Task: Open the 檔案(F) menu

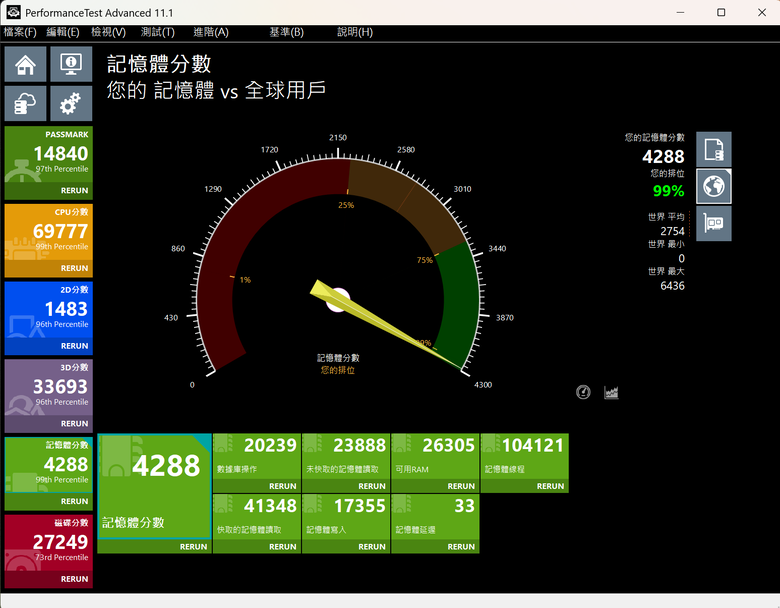Action: pyautogui.click(x=20, y=32)
